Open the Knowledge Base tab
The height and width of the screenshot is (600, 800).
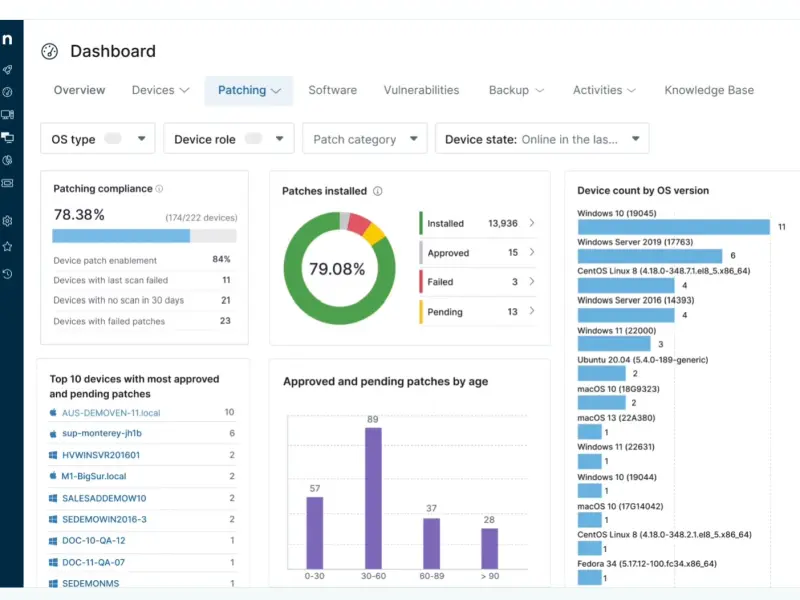(709, 90)
